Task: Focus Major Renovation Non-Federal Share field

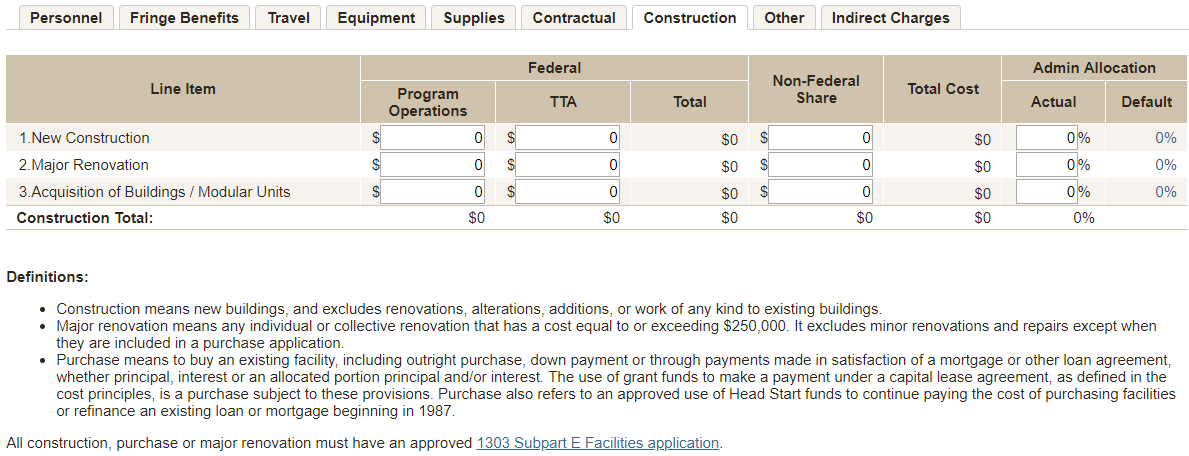Action: tap(820, 165)
